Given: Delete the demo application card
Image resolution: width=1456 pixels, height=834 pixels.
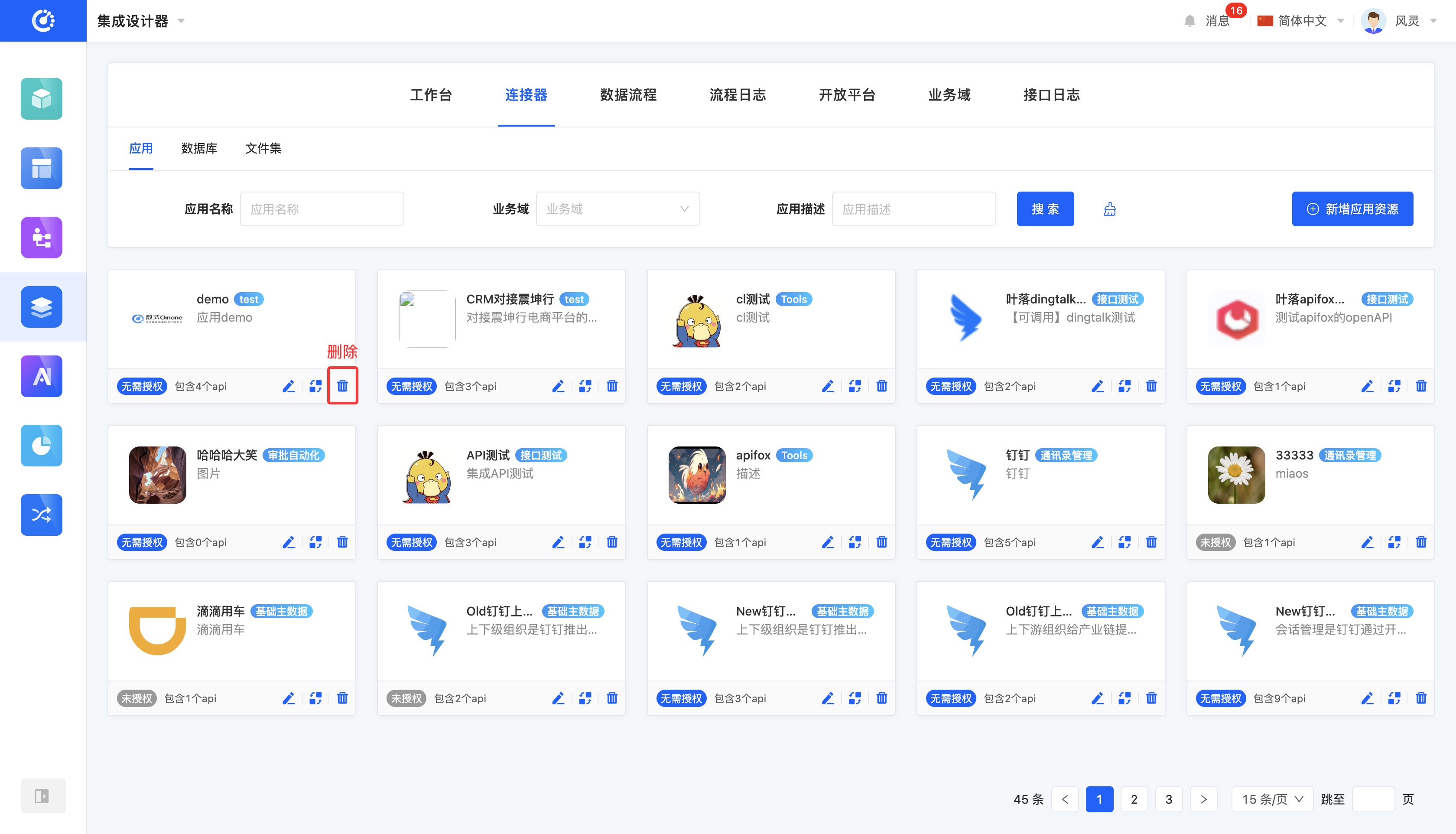Looking at the screenshot, I should (x=342, y=386).
